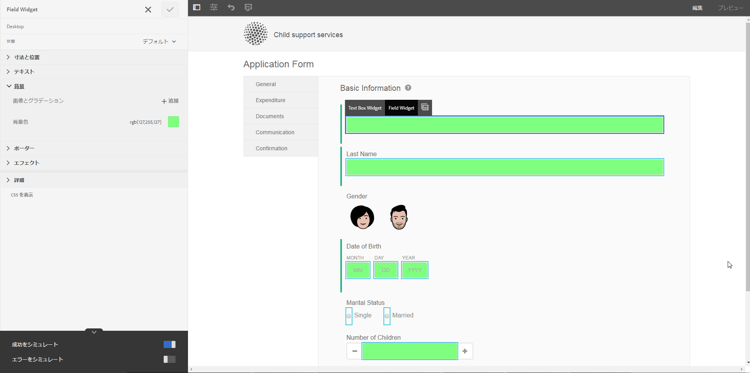The width and height of the screenshot is (750, 373).
Task: Select the female gender avatar
Action: coord(362,217)
